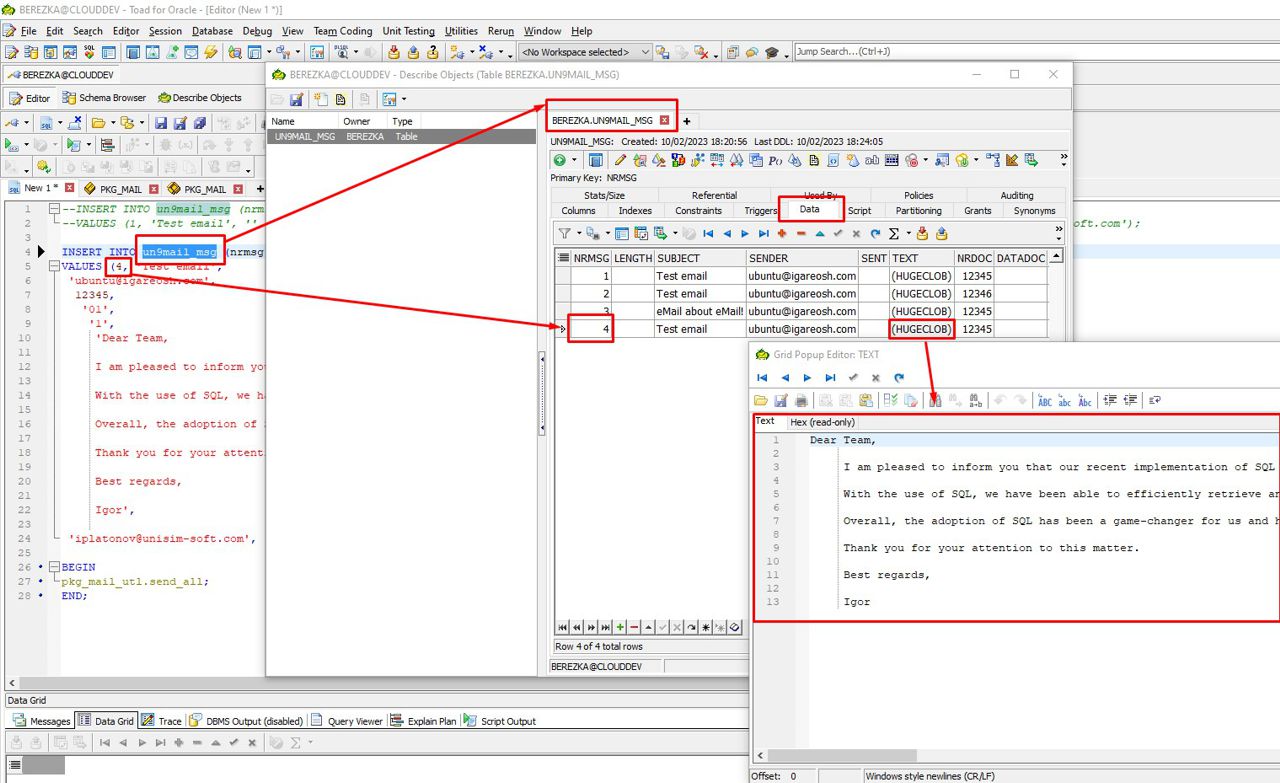Click the Save icon in popup editor toolbar

click(781, 400)
